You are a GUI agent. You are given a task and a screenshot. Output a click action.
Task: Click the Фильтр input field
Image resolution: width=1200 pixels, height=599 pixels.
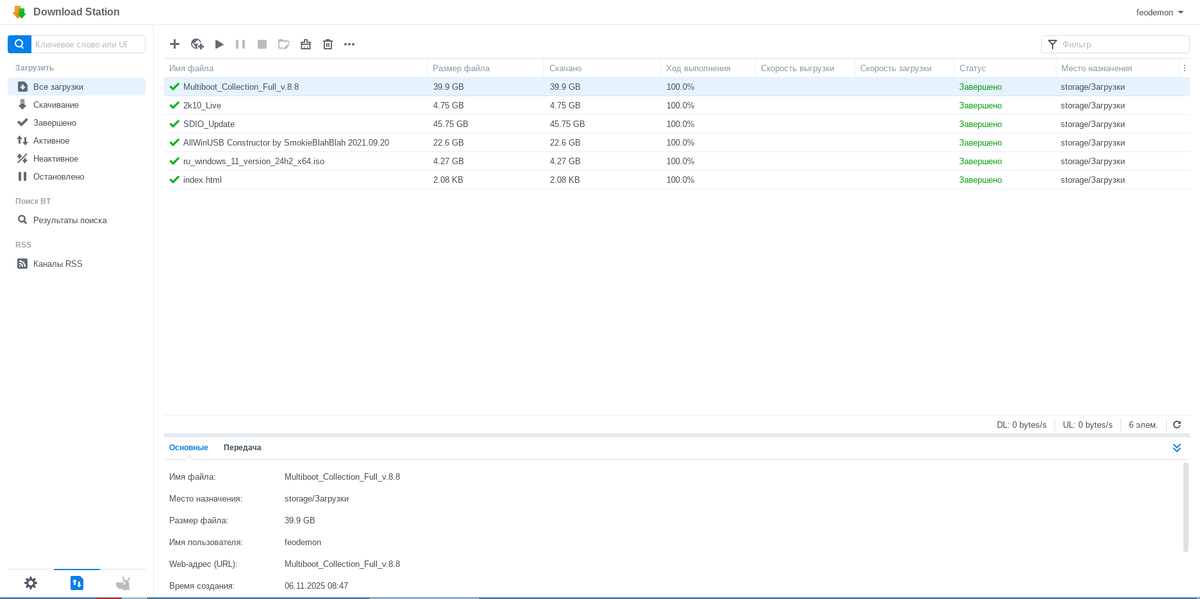pos(1122,44)
